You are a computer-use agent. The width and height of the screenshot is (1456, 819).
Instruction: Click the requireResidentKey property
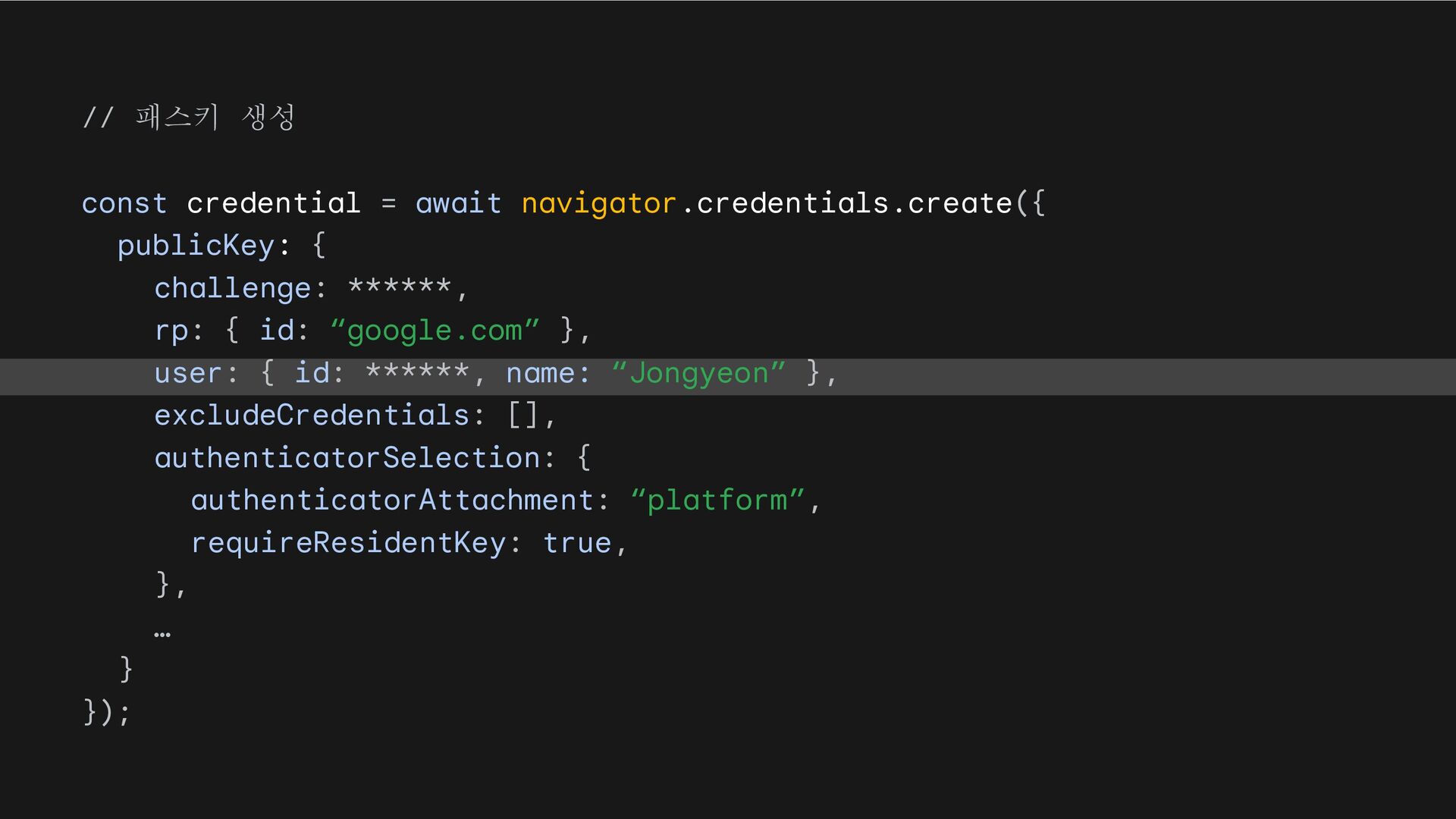[348, 543]
